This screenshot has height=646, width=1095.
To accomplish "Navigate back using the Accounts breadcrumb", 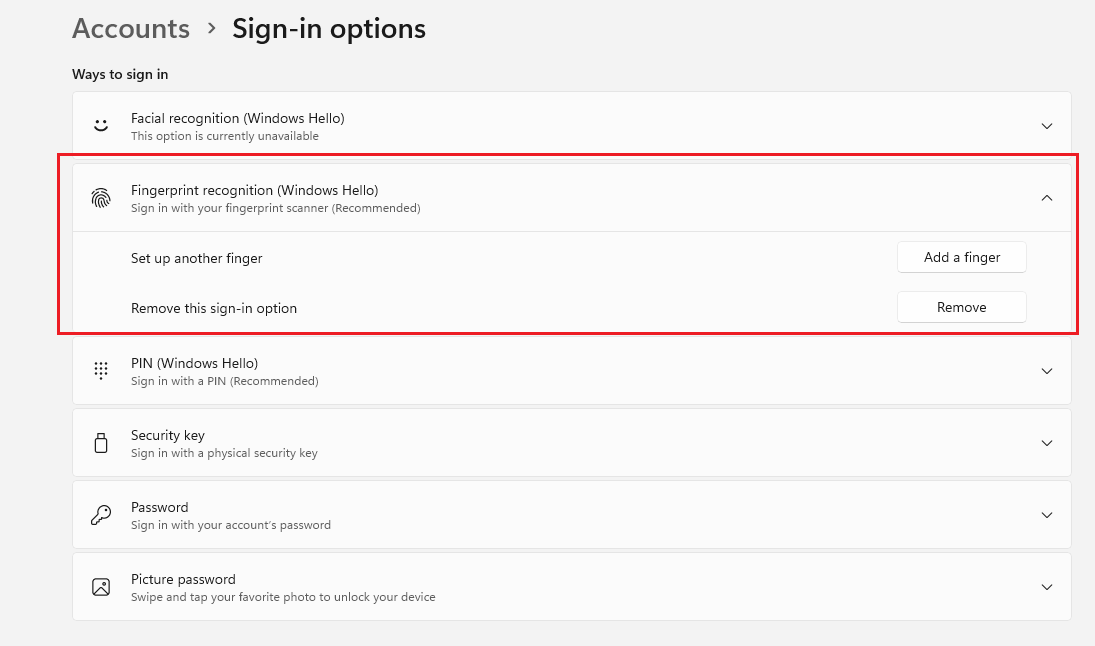I will coord(130,28).
